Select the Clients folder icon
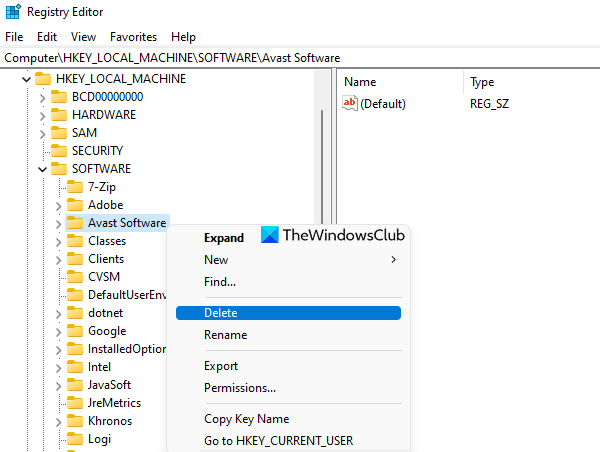The image size is (600, 452). (x=75, y=259)
